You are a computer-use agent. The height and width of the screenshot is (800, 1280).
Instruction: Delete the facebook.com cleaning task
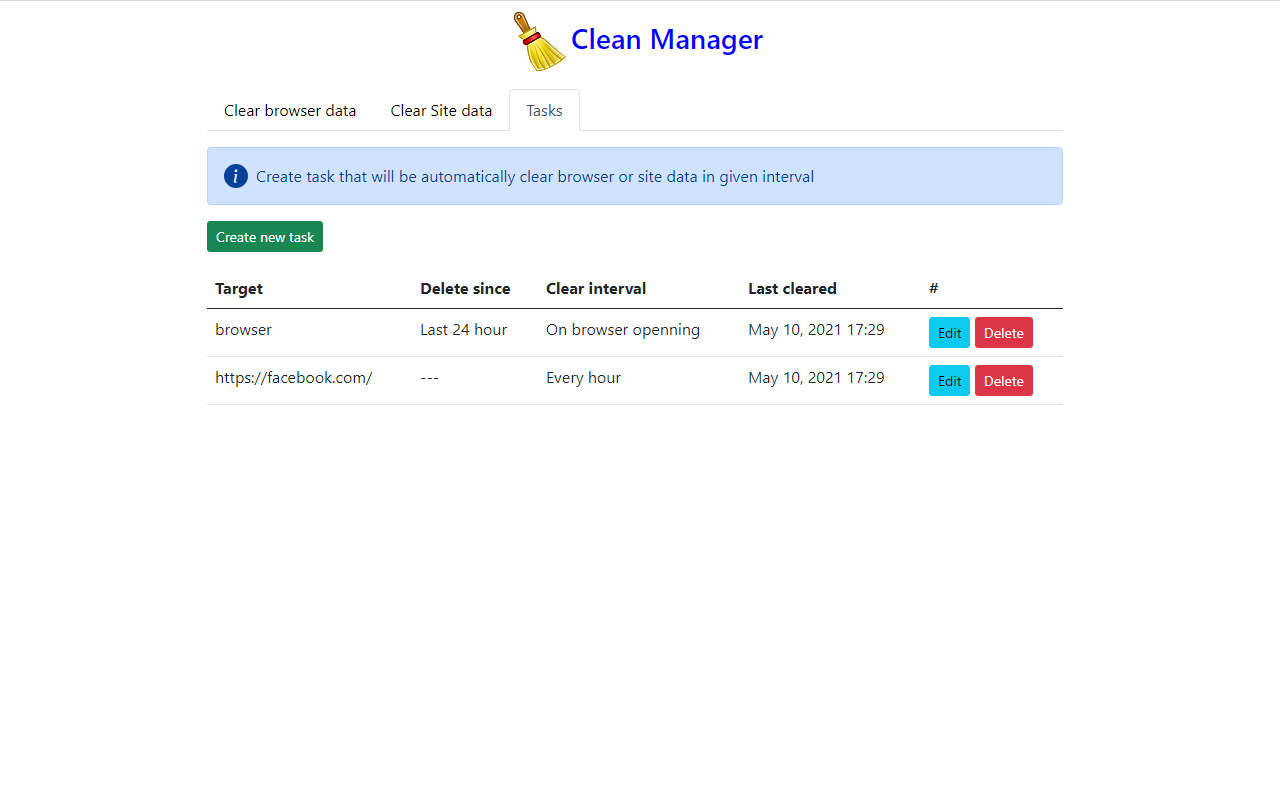point(1003,380)
